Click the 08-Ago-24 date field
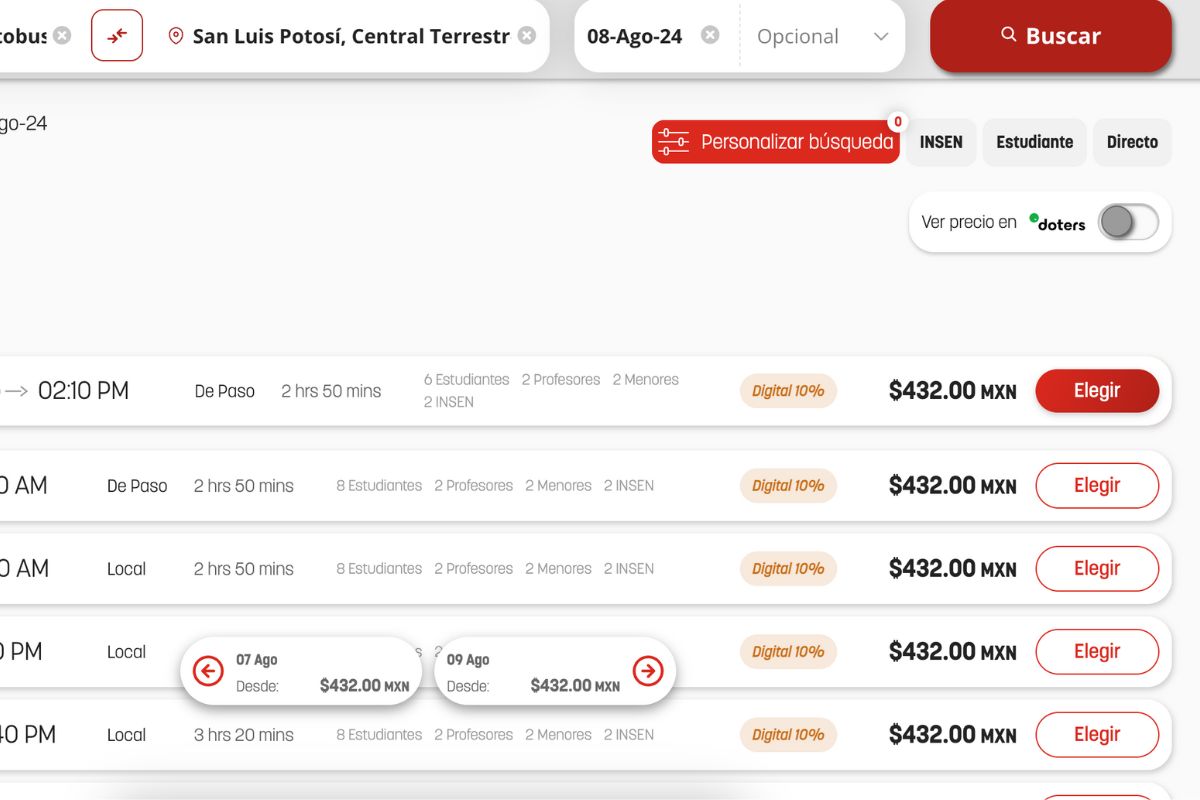The height and width of the screenshot is (800, 1200). click(635, 36)
